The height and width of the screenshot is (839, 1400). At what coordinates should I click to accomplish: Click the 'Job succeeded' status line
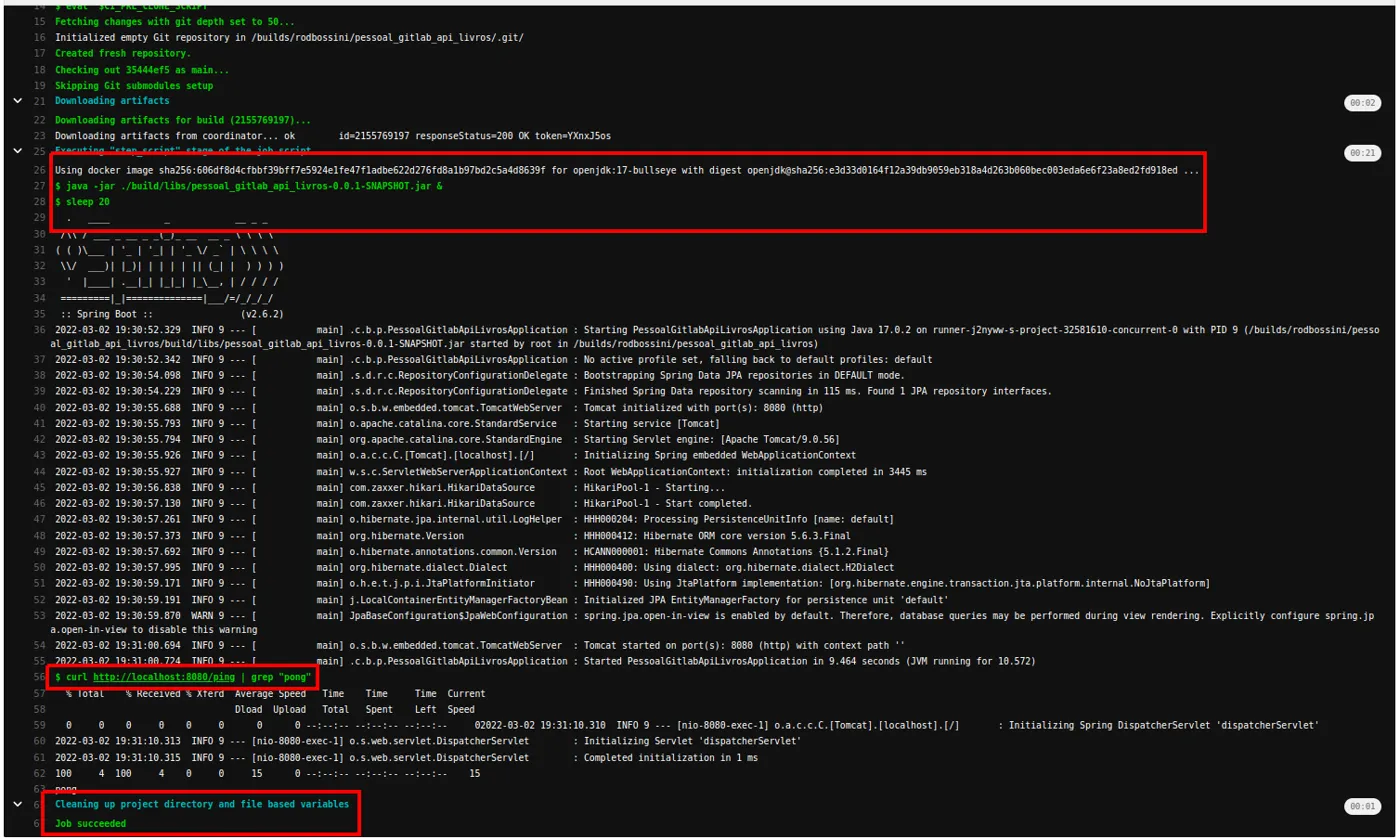pyautogui.click(x=91, y=823)
